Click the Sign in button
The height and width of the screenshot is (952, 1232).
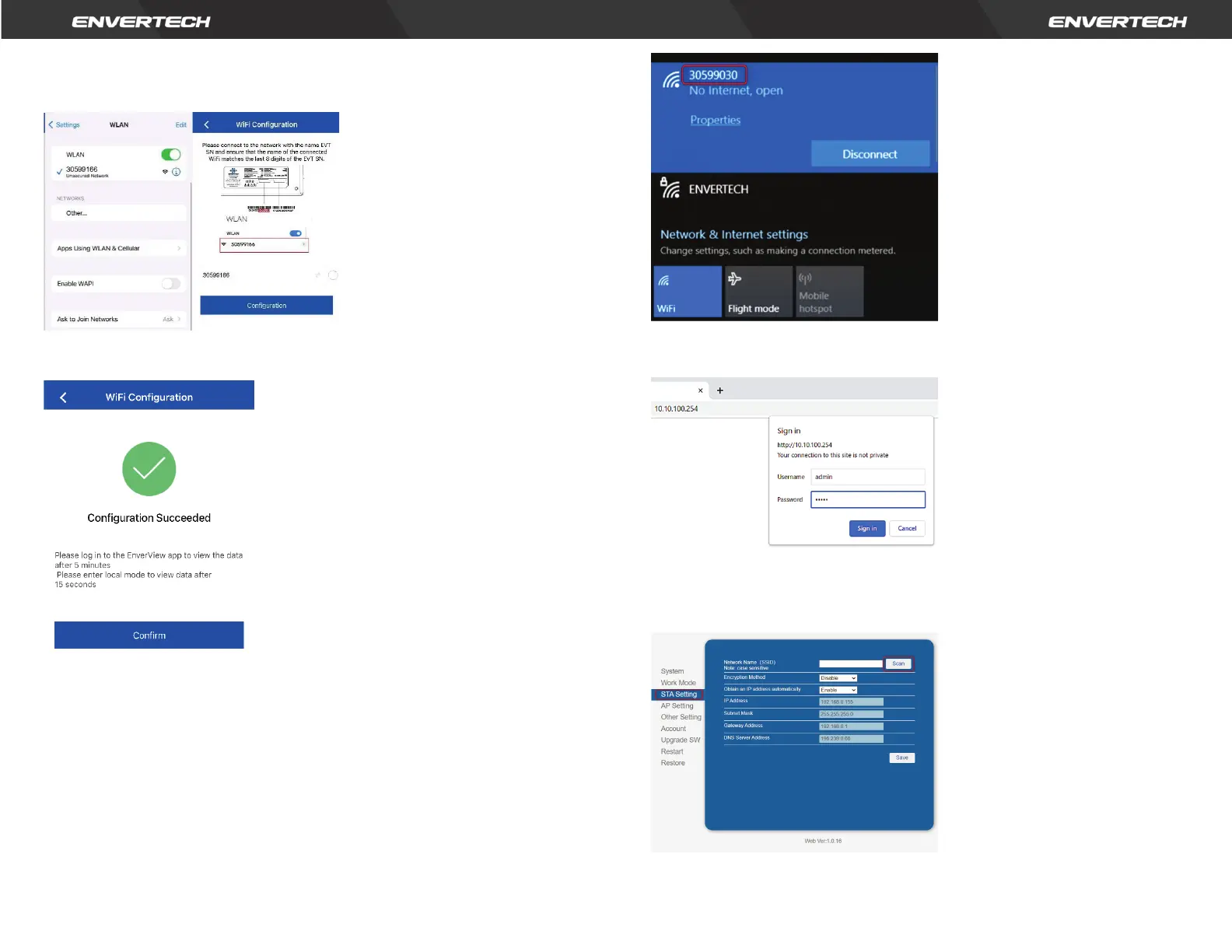(867, 529)
